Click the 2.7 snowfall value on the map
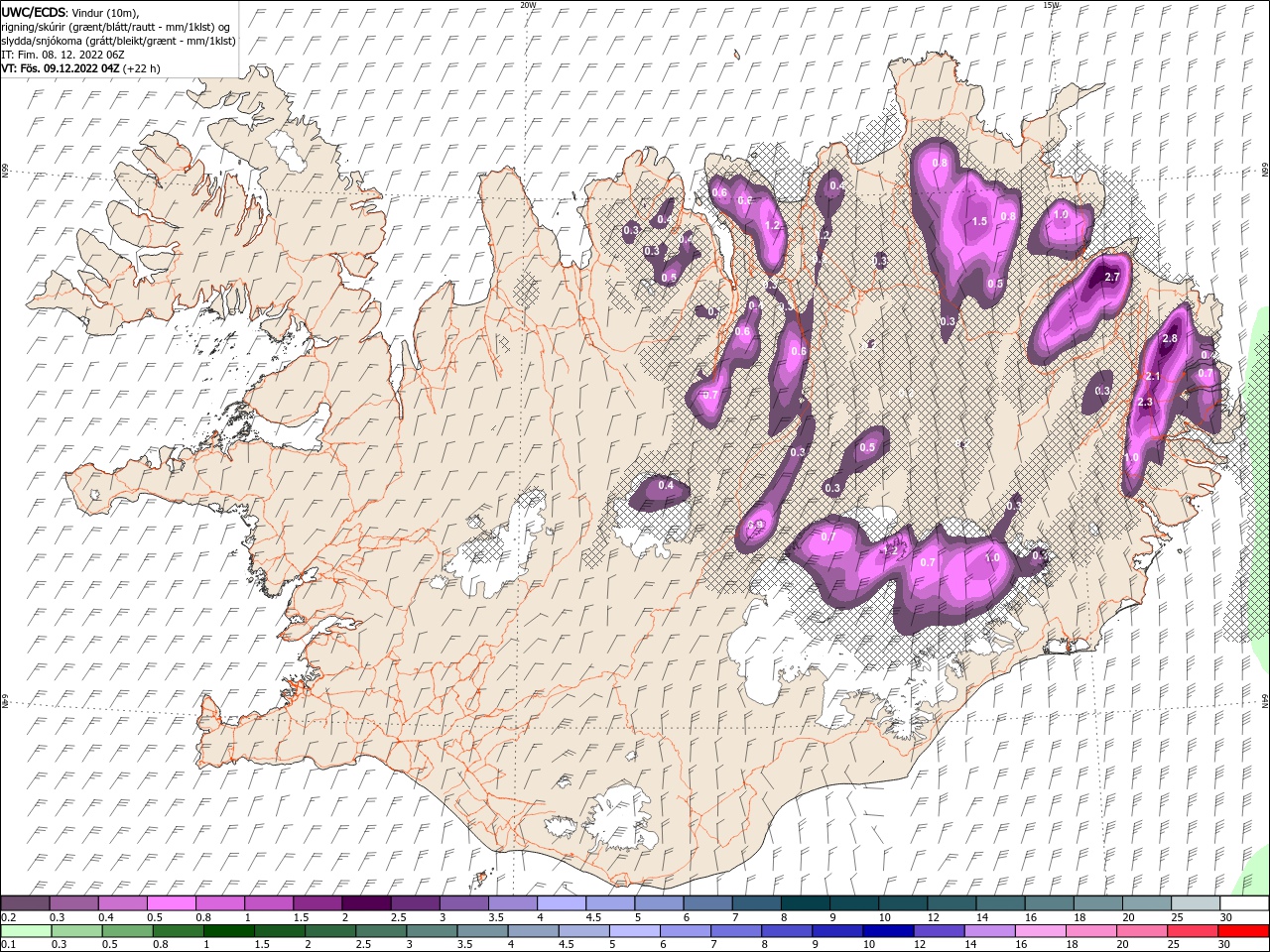Image resolution: width=1270 pixels, height=952 pixels. [x=1112, y=277]
